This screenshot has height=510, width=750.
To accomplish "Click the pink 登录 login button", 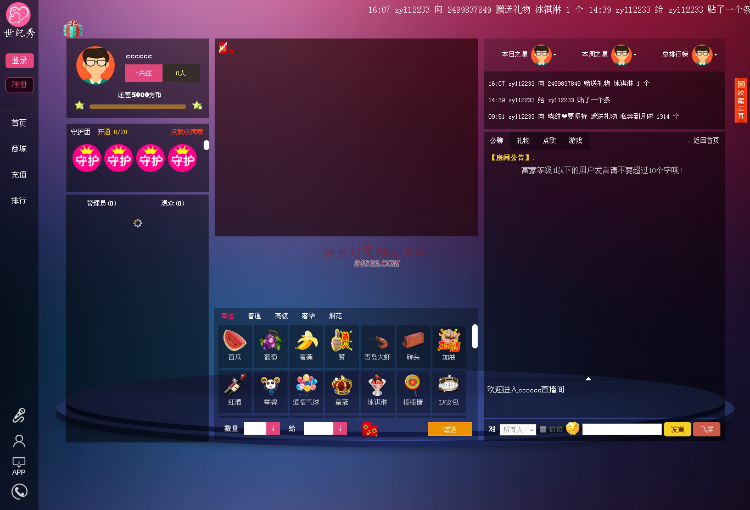I will point(20,60).
